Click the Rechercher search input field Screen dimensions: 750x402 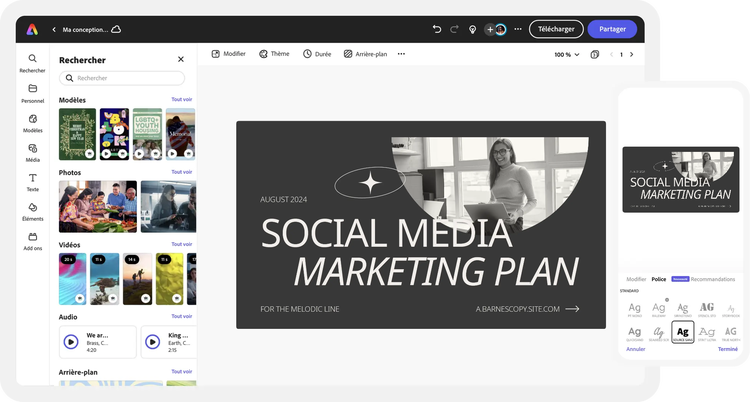(122, 78)
